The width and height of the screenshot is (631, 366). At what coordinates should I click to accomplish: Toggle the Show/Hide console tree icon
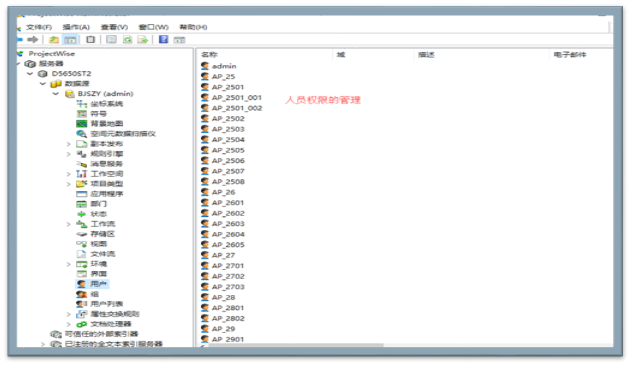(x=70, y=39)
